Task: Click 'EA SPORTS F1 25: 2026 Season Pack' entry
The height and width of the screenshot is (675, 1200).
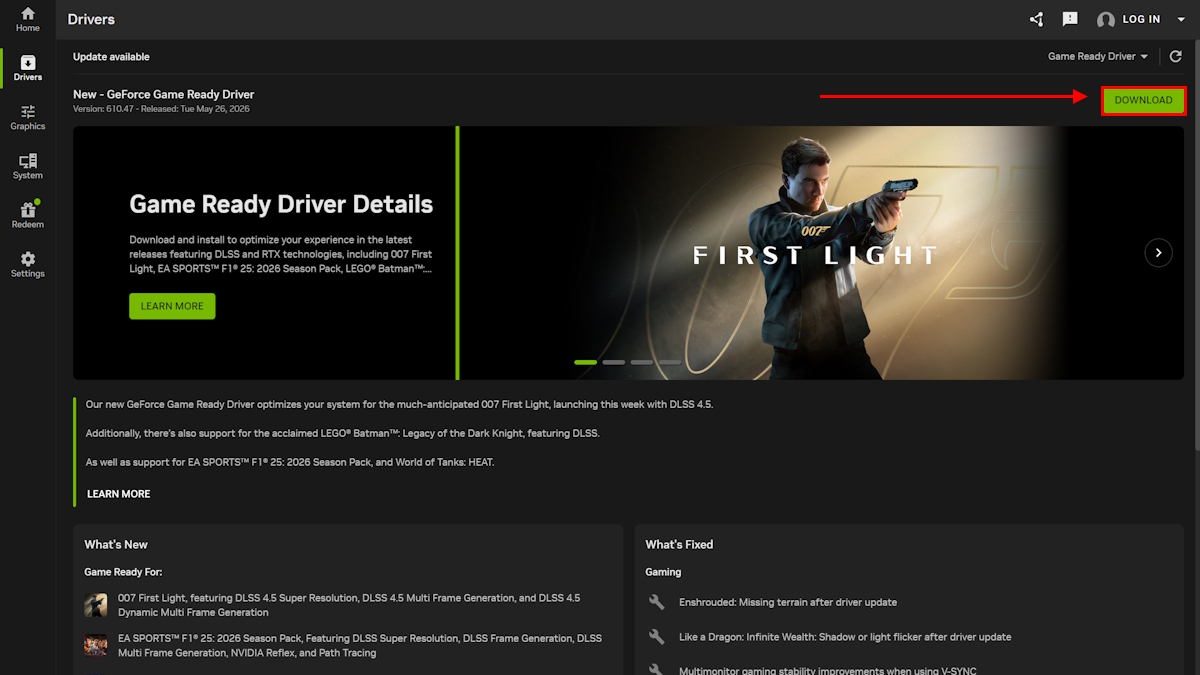Action: 360,645
